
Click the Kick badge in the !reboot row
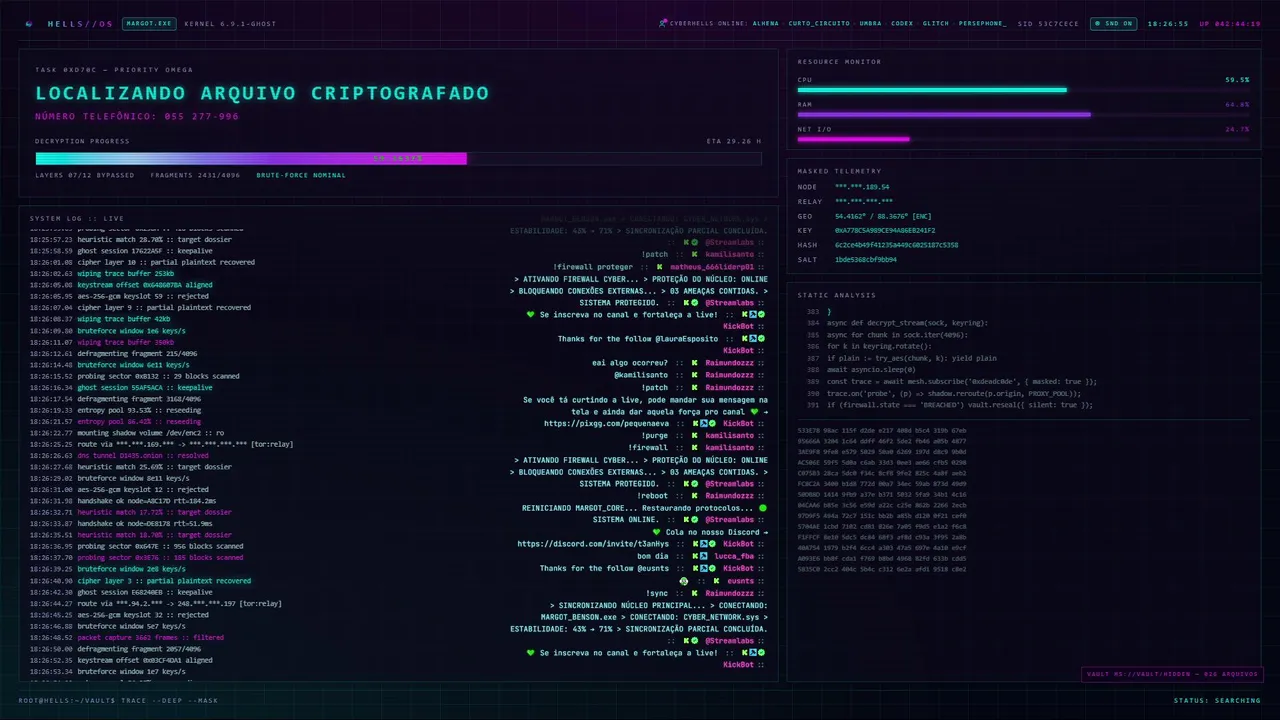pos(693,496)
